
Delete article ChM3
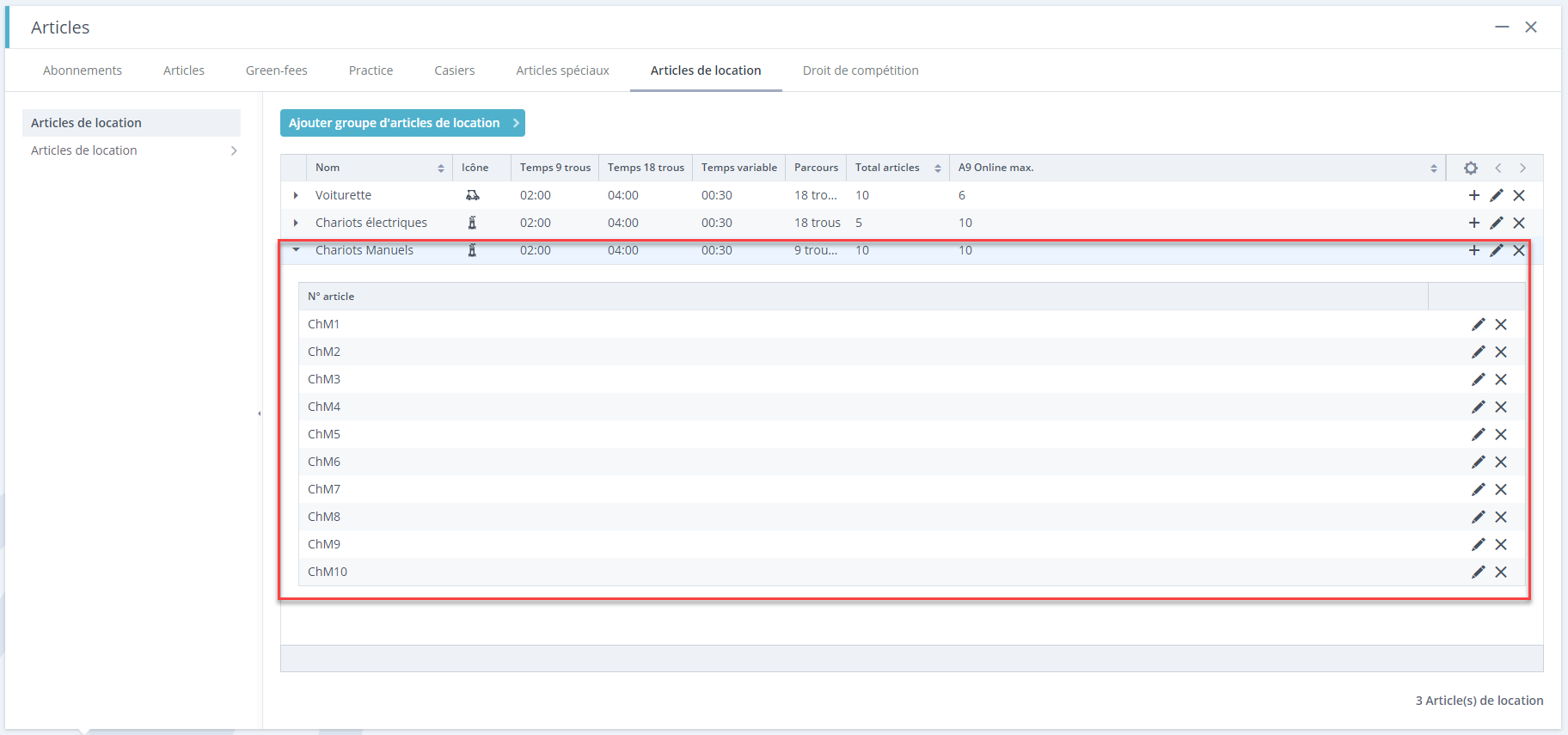tap(1501, 379)
